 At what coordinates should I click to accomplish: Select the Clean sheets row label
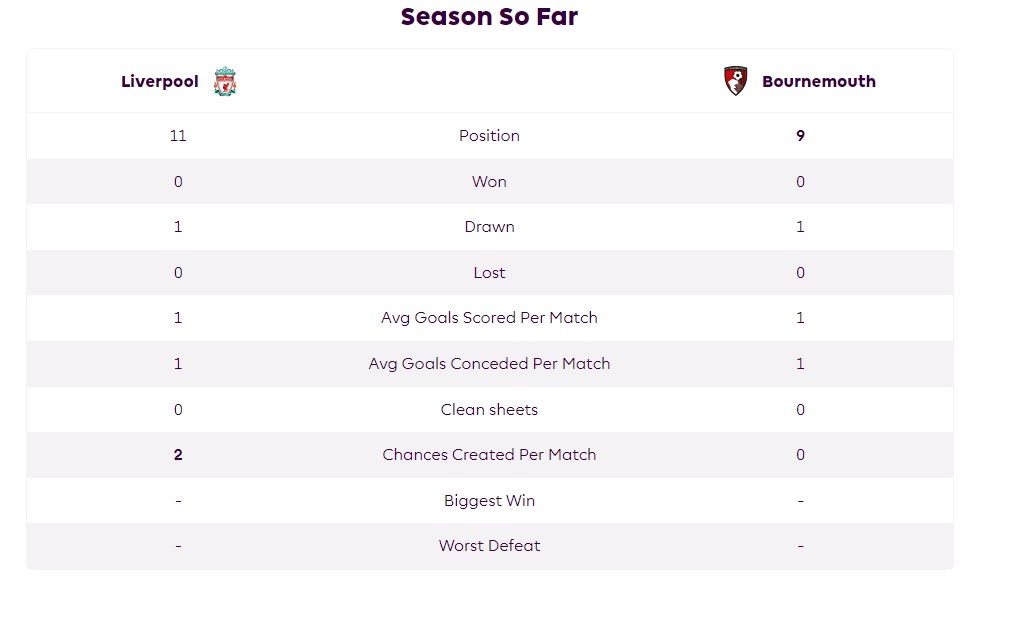(489, 410)
